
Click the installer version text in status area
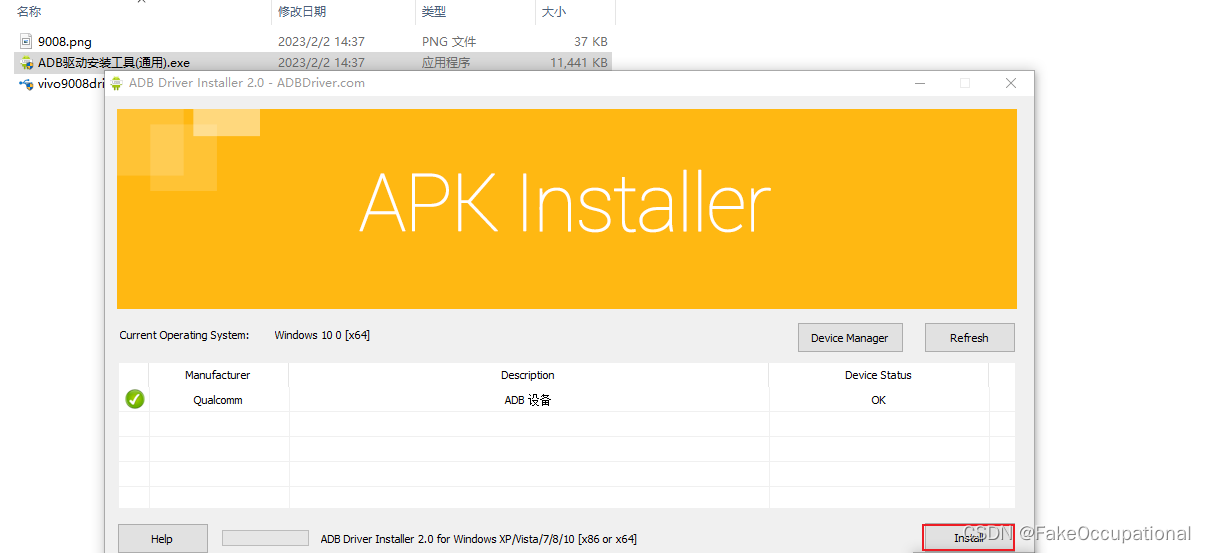478,539
